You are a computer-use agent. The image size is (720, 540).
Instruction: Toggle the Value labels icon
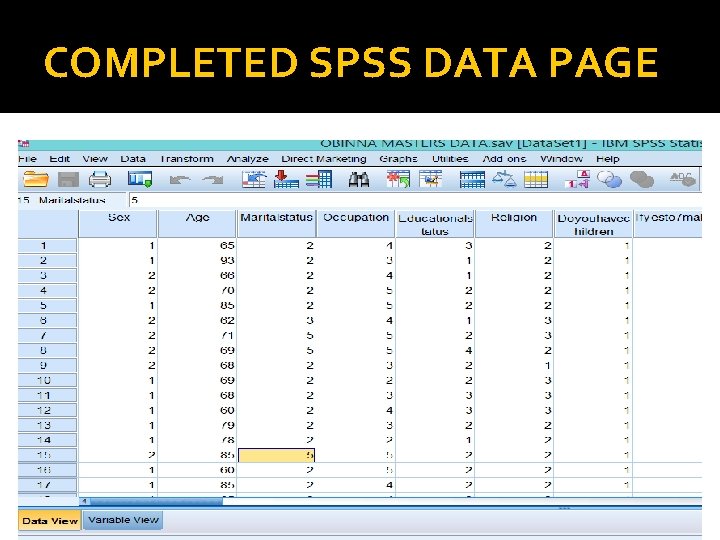[x=577, y=179]
